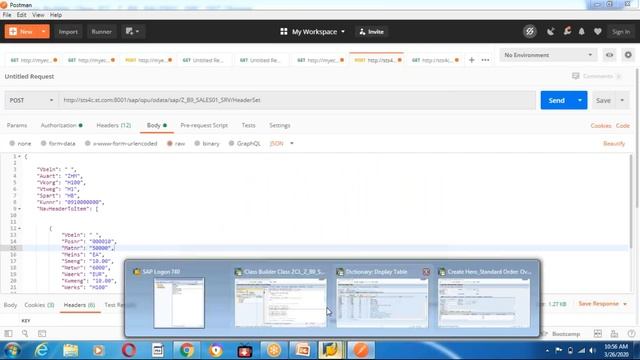Open the Edit menu
640x360 pixels.
(x=21, y=15)
